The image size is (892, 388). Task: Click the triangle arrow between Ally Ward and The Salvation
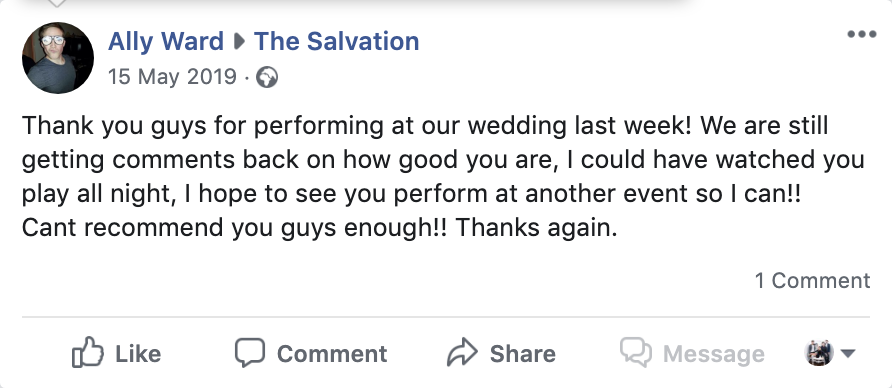point(239,42)
